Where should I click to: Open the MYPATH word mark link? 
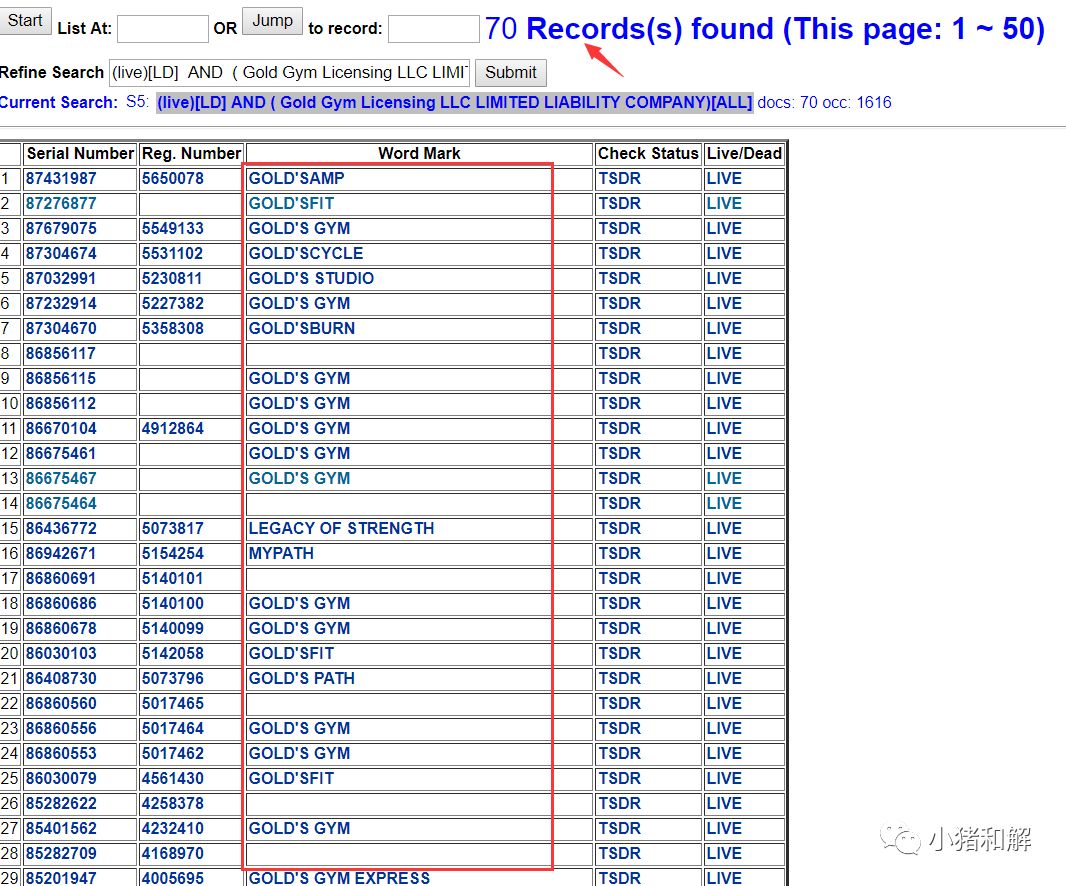(x=281, y=554)
